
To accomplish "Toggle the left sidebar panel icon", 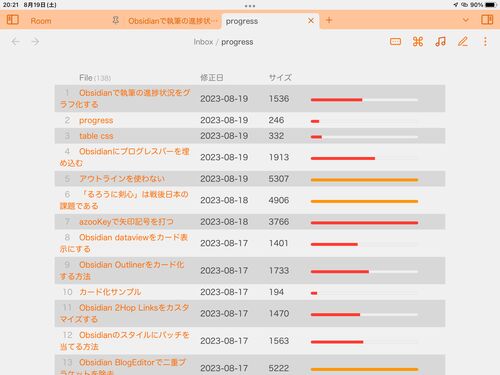I will coord(13,20).
